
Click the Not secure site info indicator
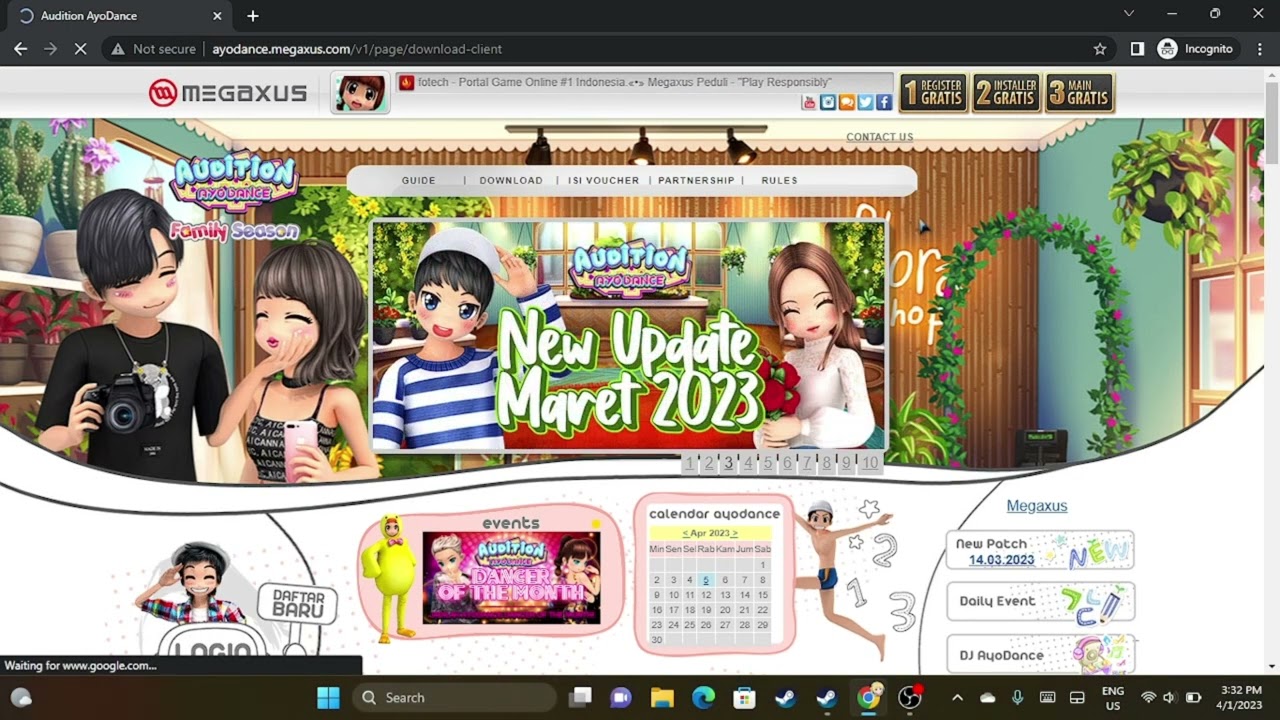tap(152, 49)
